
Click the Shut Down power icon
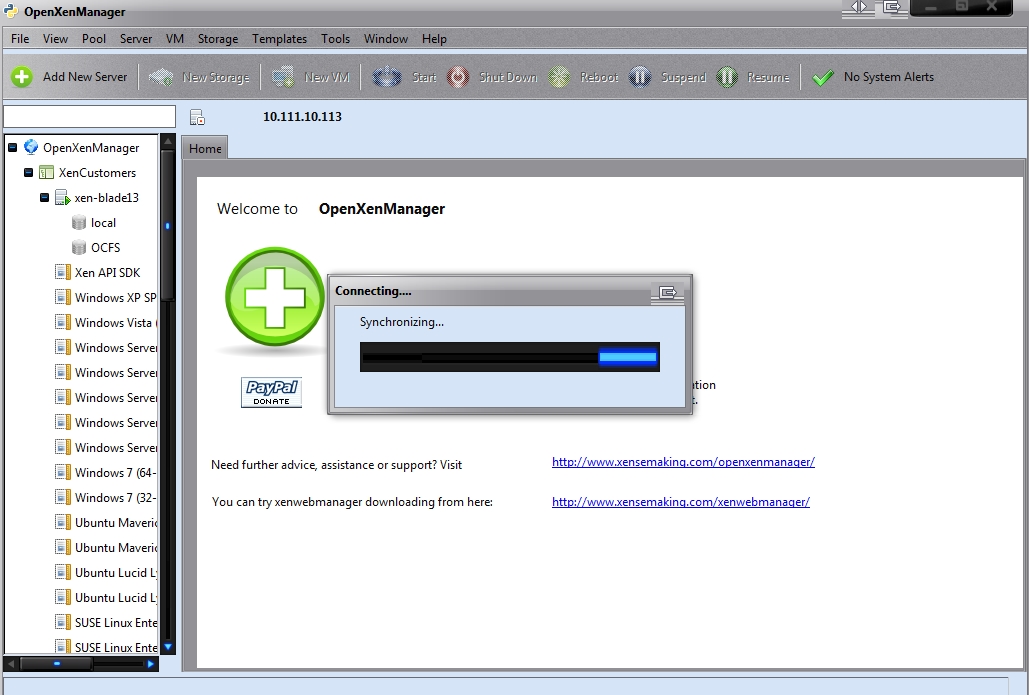pos(458,77)
